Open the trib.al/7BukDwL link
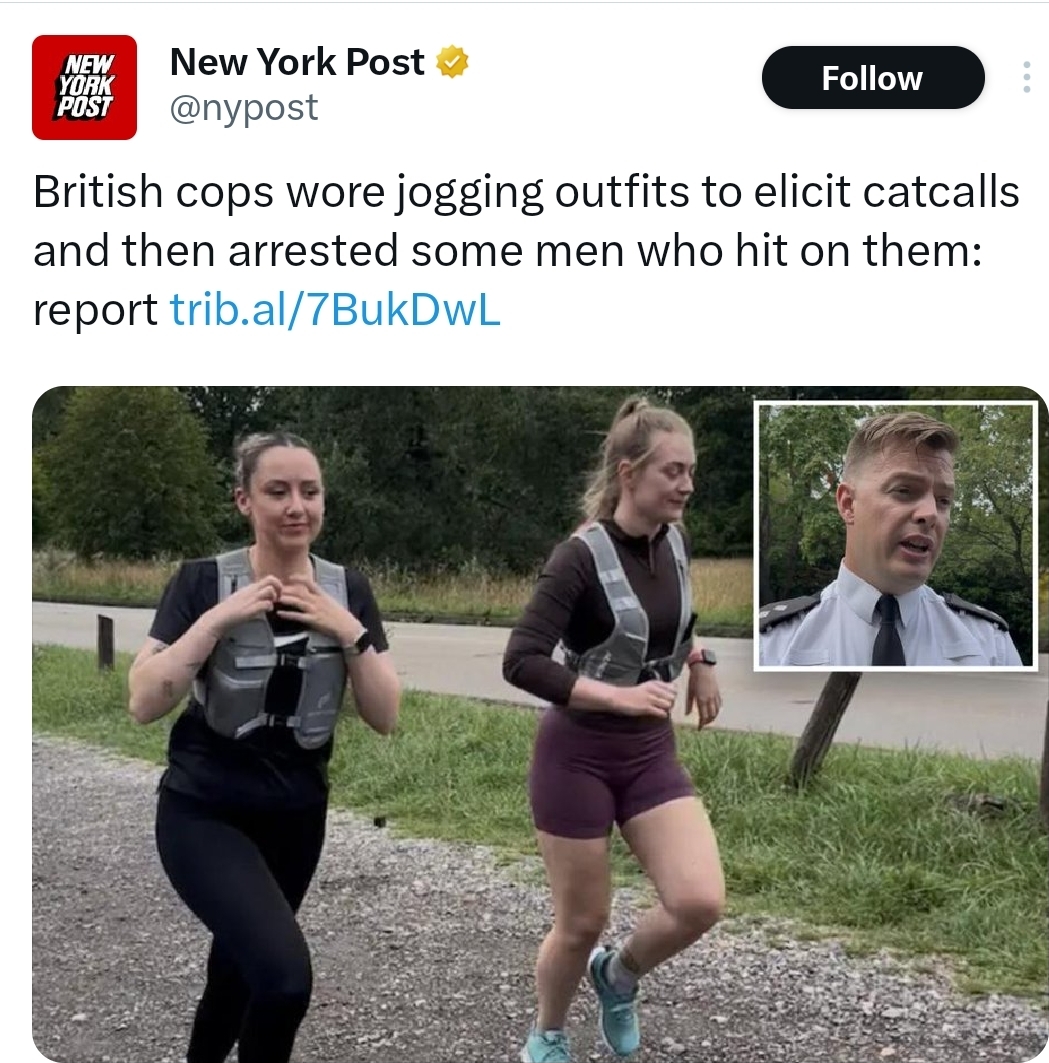This screenshot has height=1063, width=1049. [335, 310]
